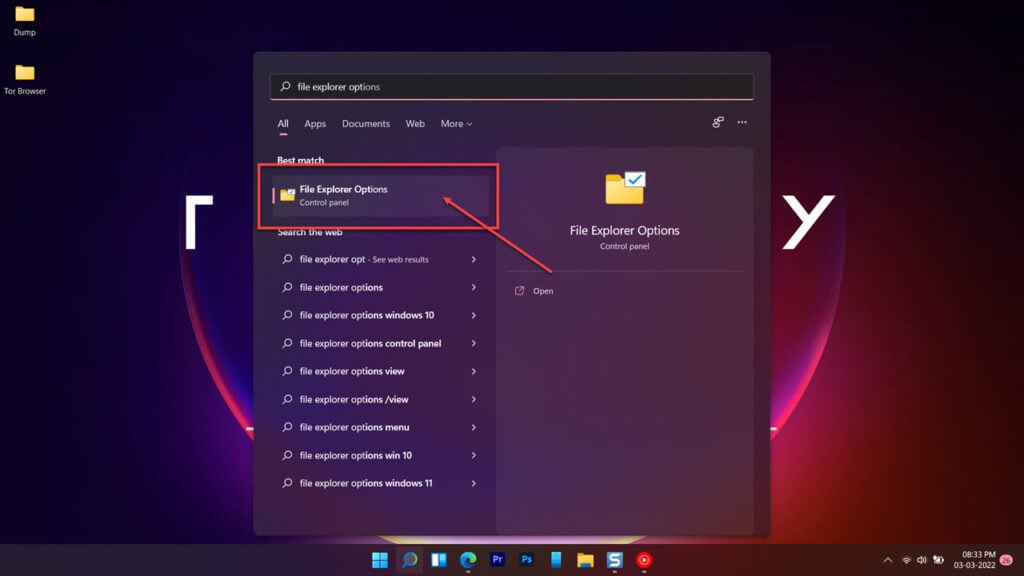This screenshot has width=1024, height=576.
Task: Expand arrow for 'file explorer opt' result
Action: 473,259
